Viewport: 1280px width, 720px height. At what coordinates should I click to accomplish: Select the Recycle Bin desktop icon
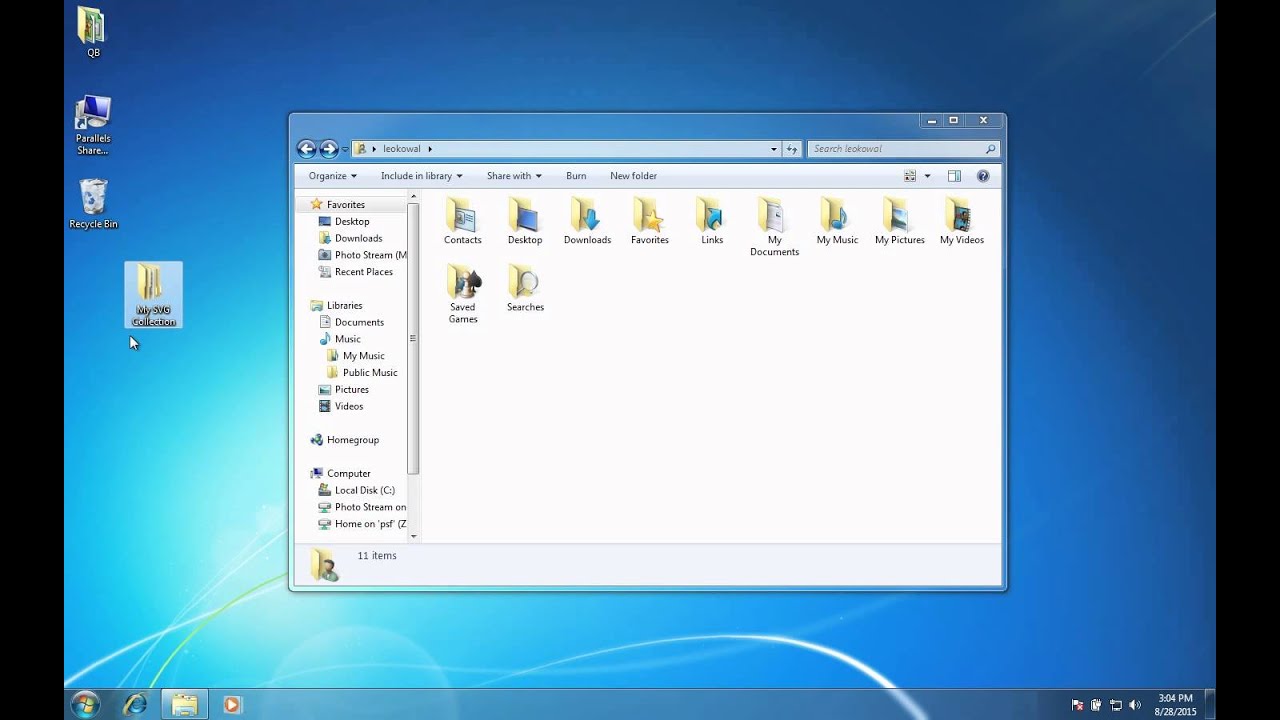[x=93, y=204]
